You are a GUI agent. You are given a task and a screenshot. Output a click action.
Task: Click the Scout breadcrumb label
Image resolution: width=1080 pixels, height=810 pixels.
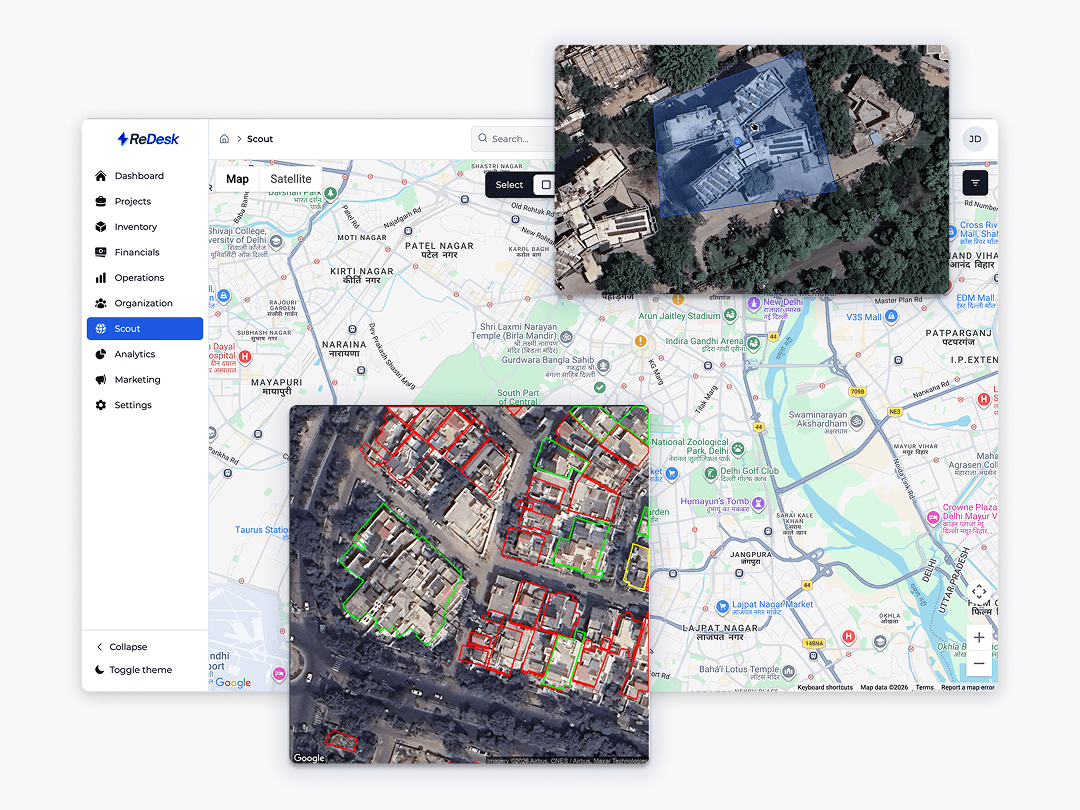[260, 139]
